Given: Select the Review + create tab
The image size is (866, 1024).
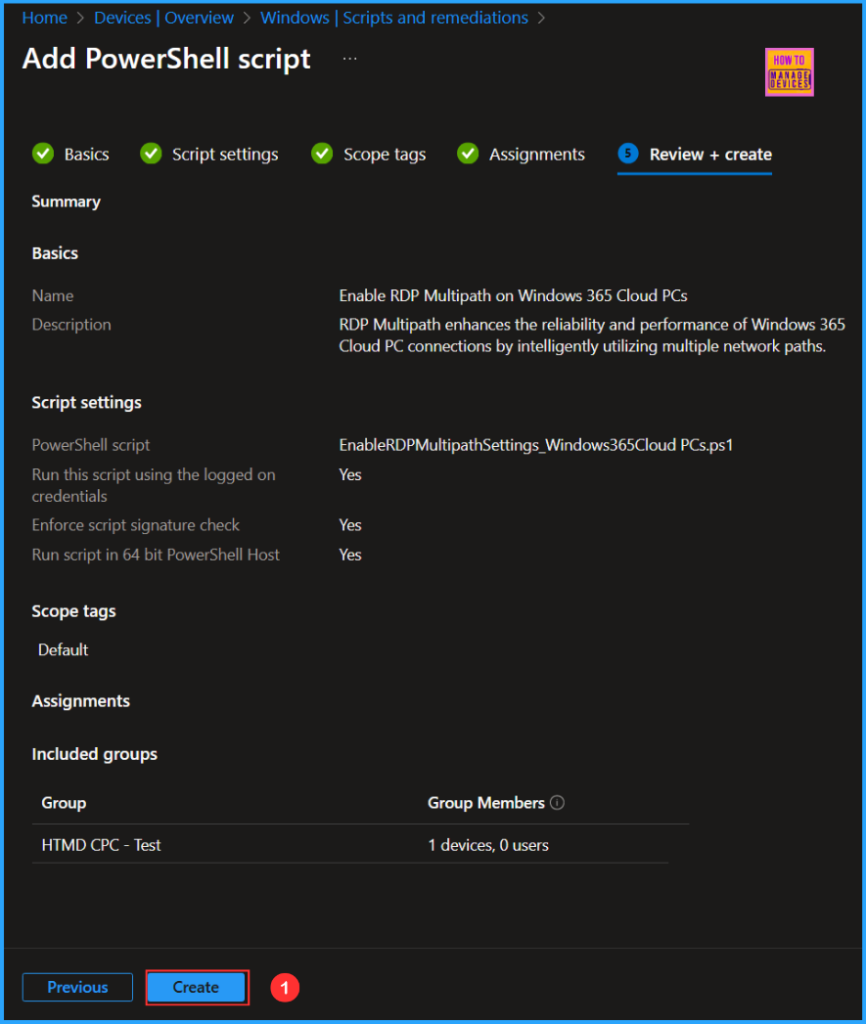Looking at the screenshot, I should tap(710, 154).
